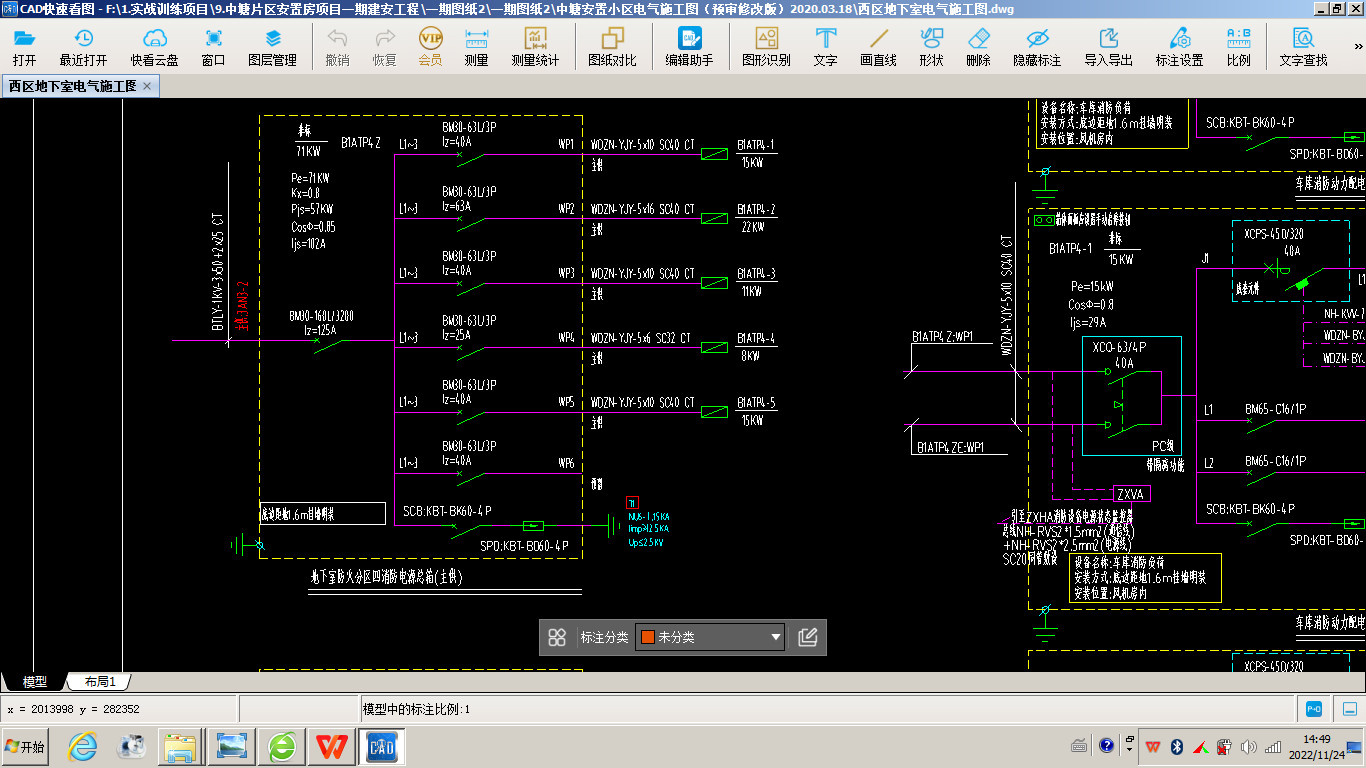Toggle 隐藏标注 hide annotations
Viewport: 1366px width, 768px height.
pos(1037,47)
